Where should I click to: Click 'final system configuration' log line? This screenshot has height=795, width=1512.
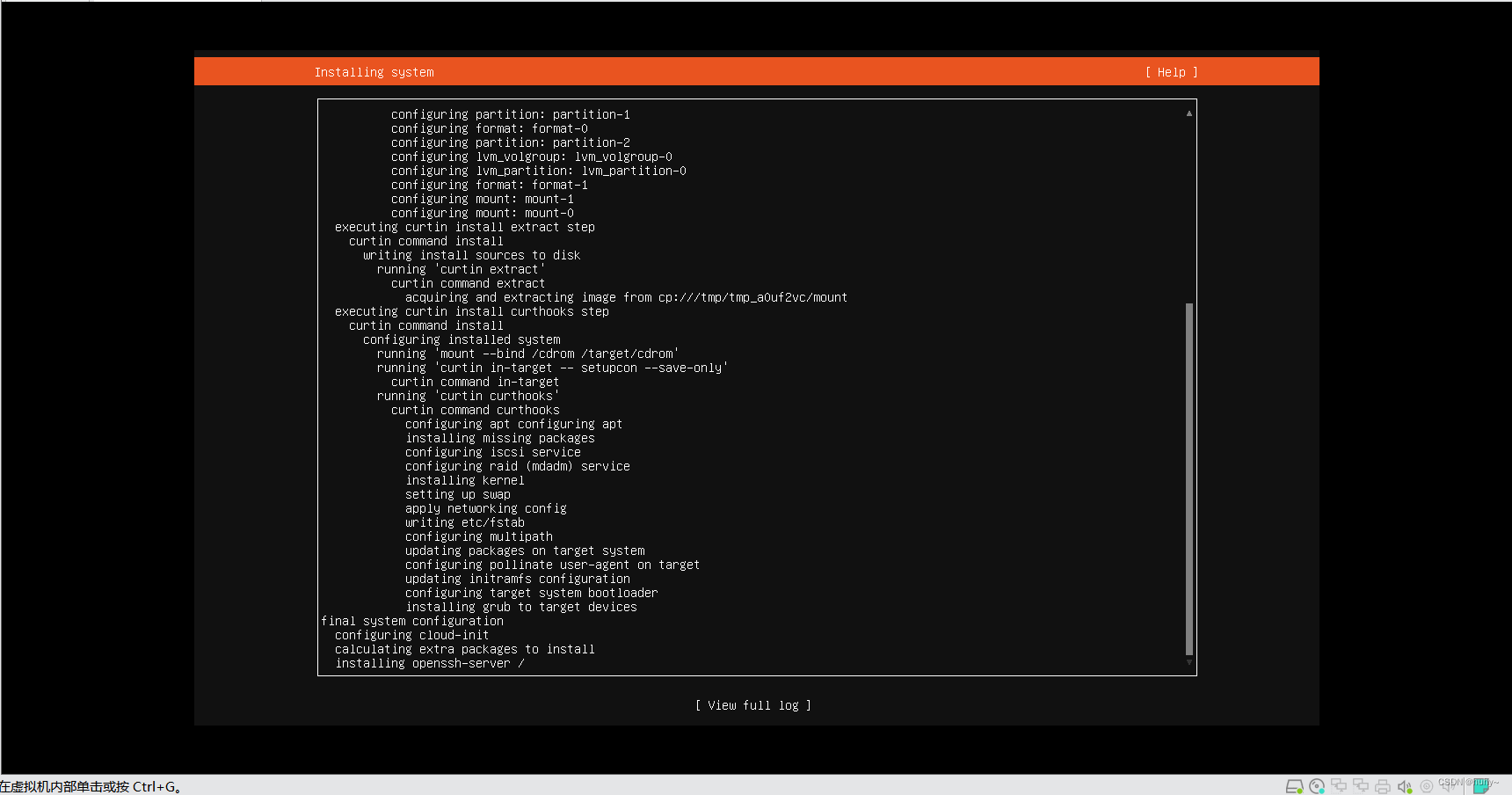[411, 621]
